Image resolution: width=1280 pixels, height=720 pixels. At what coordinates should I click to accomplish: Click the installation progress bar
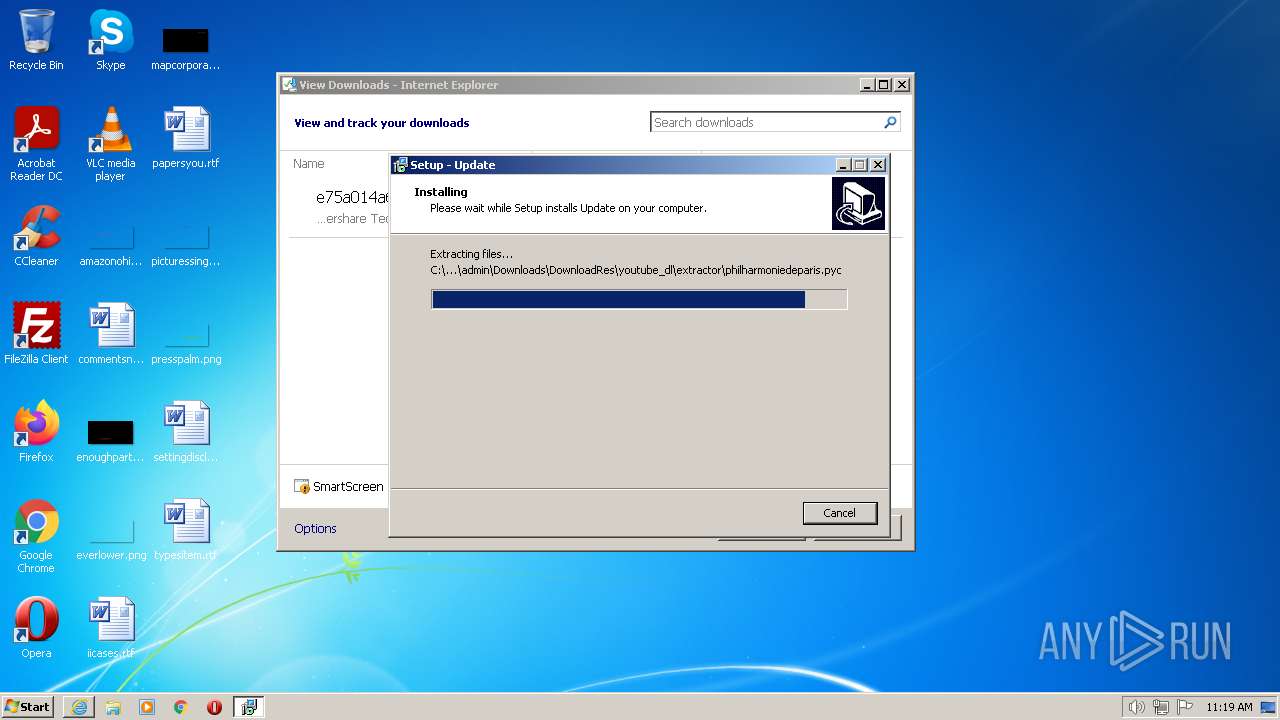click(x=639, y=299)
